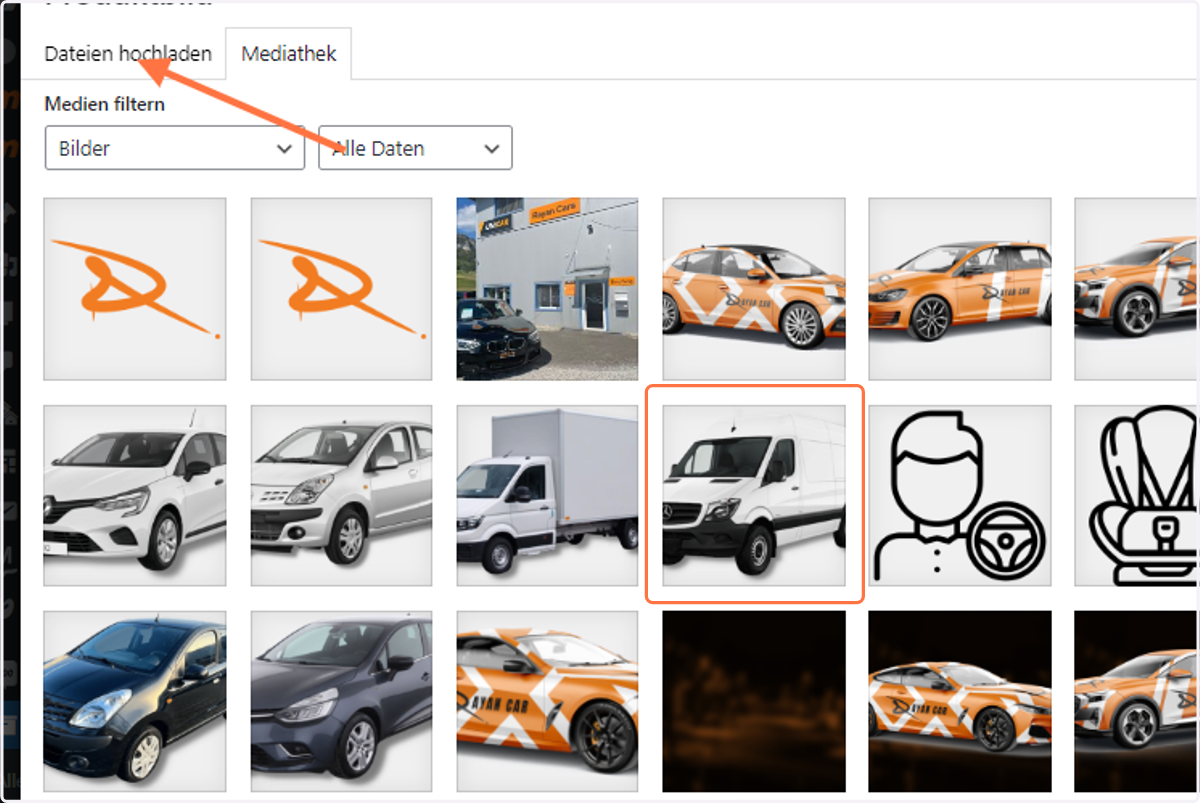Select the driver with steering wheel icon image
The width and height of the screenshot is (1200, 803).
959,494
